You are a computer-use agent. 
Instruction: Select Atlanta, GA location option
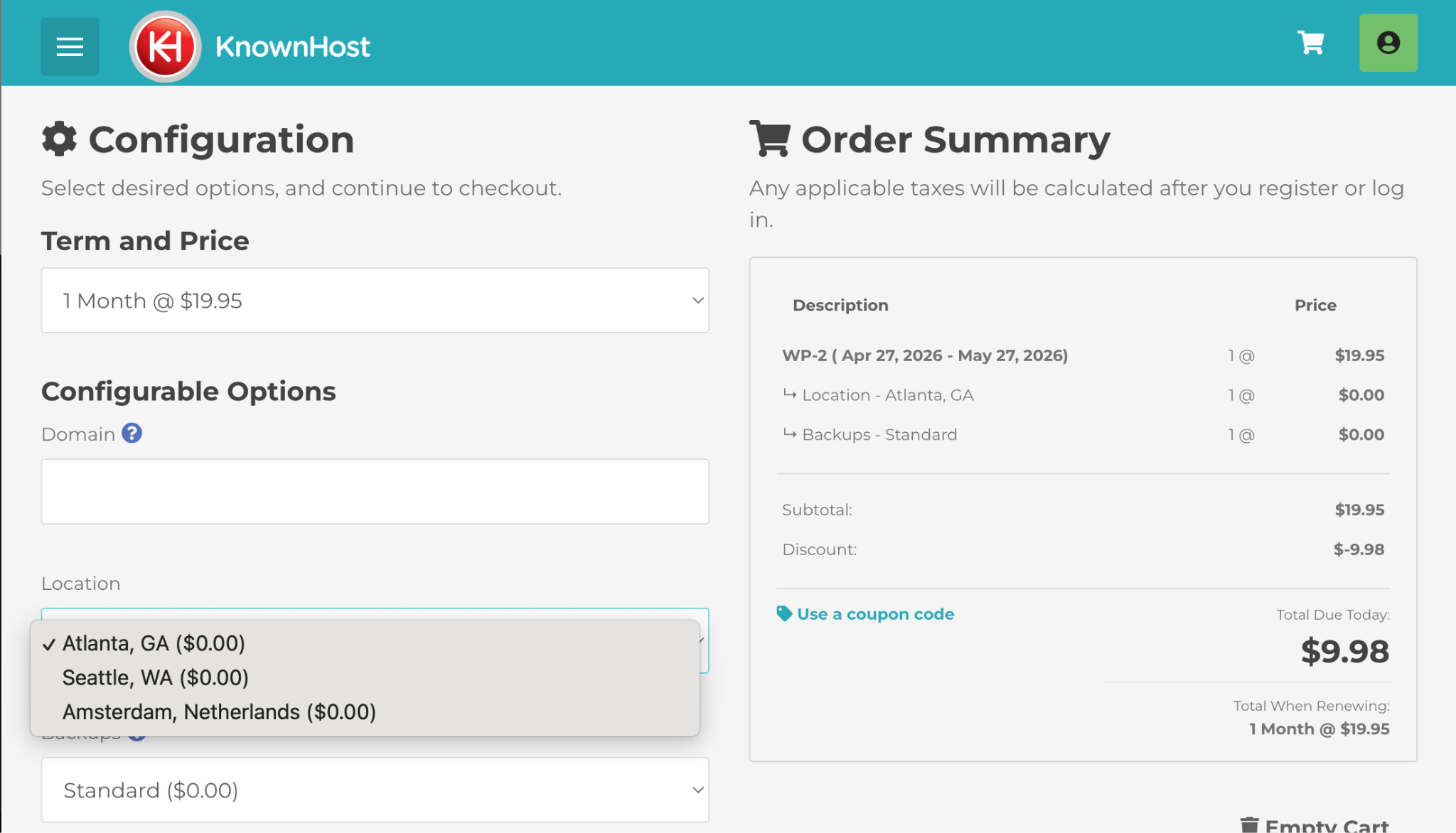click(365, 643)
